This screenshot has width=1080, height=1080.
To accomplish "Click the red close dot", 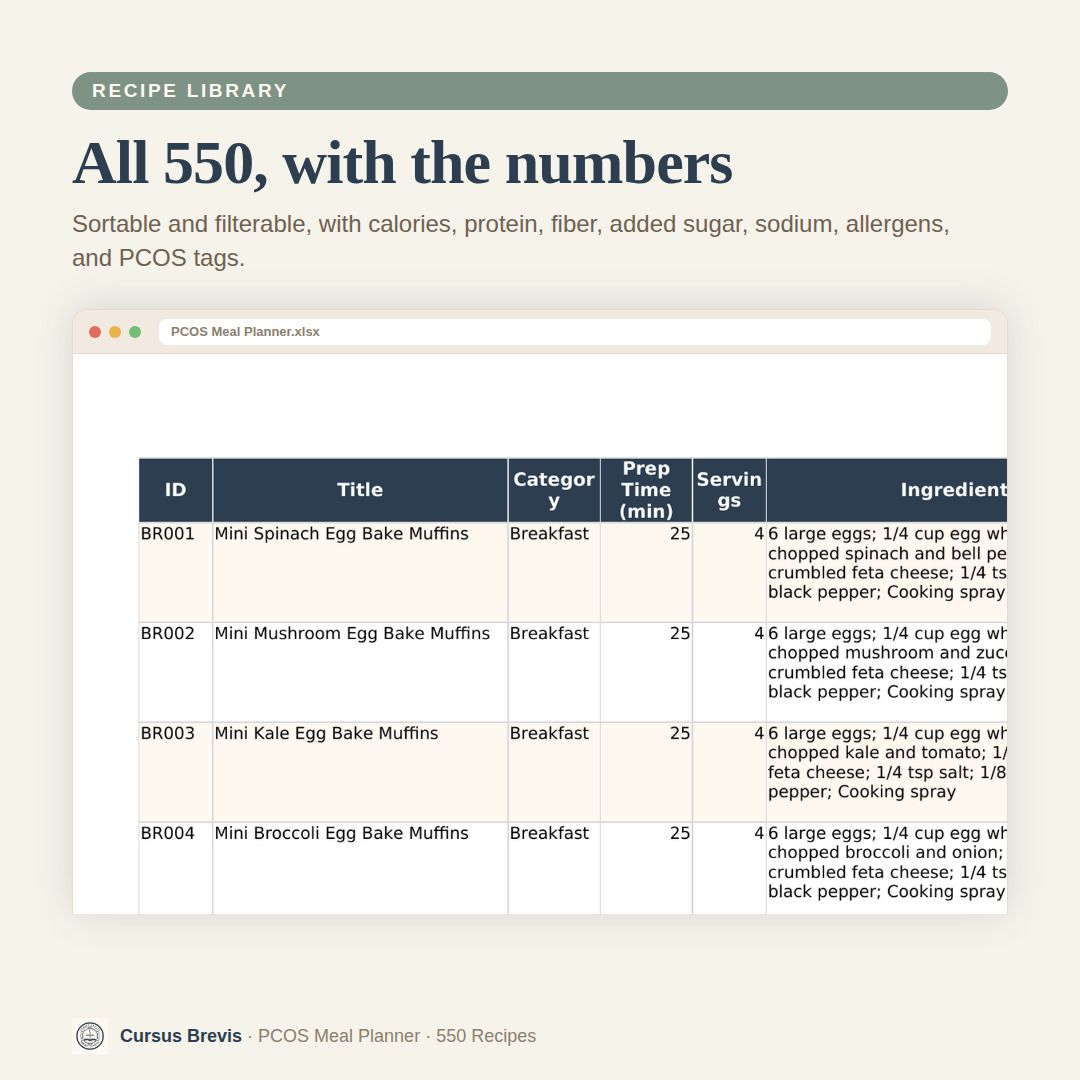I will pos(95,332).
